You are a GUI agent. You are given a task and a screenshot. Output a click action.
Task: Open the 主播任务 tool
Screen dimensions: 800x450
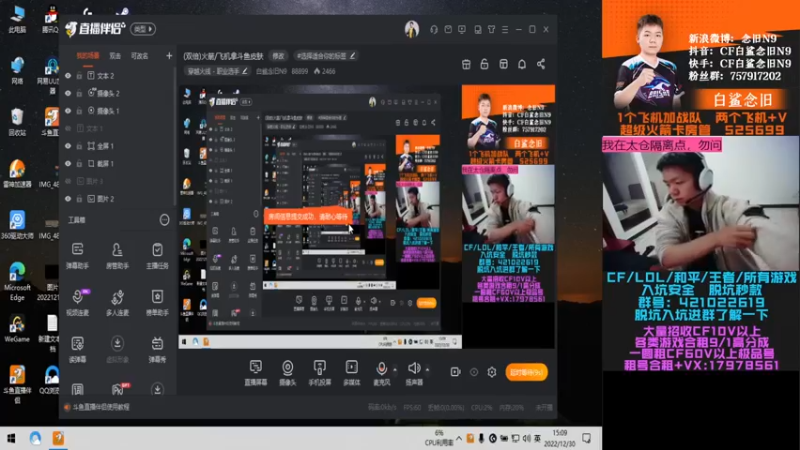tap(157, 255)
